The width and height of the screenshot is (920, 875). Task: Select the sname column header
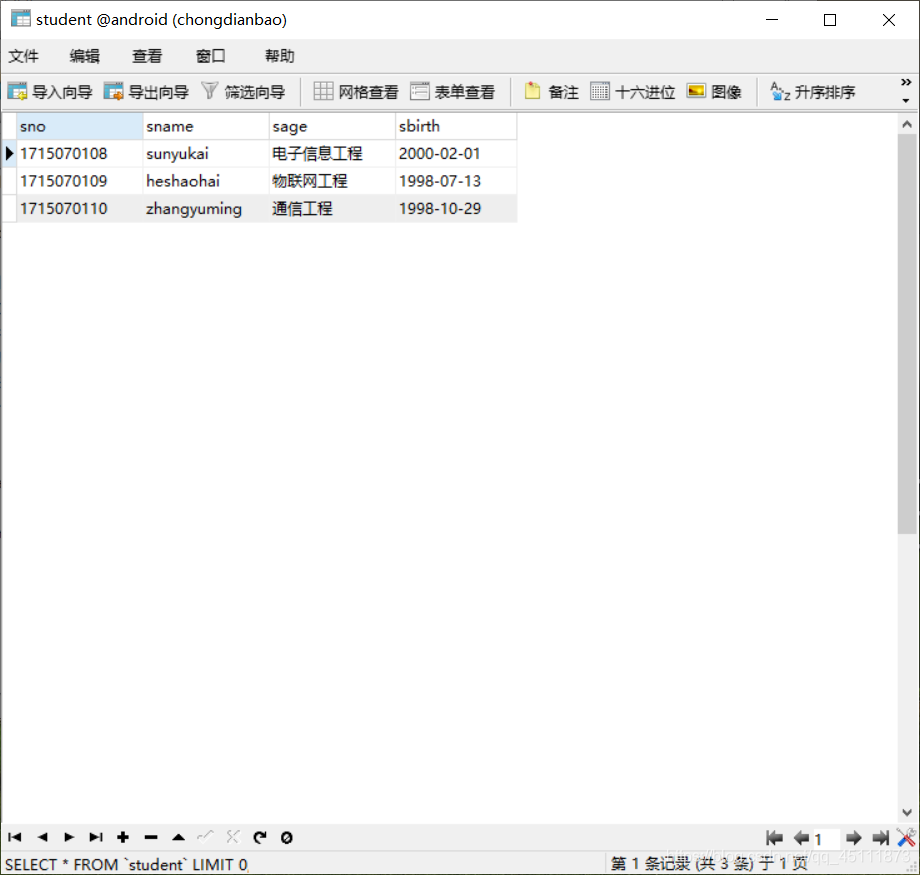click(206, 126)
